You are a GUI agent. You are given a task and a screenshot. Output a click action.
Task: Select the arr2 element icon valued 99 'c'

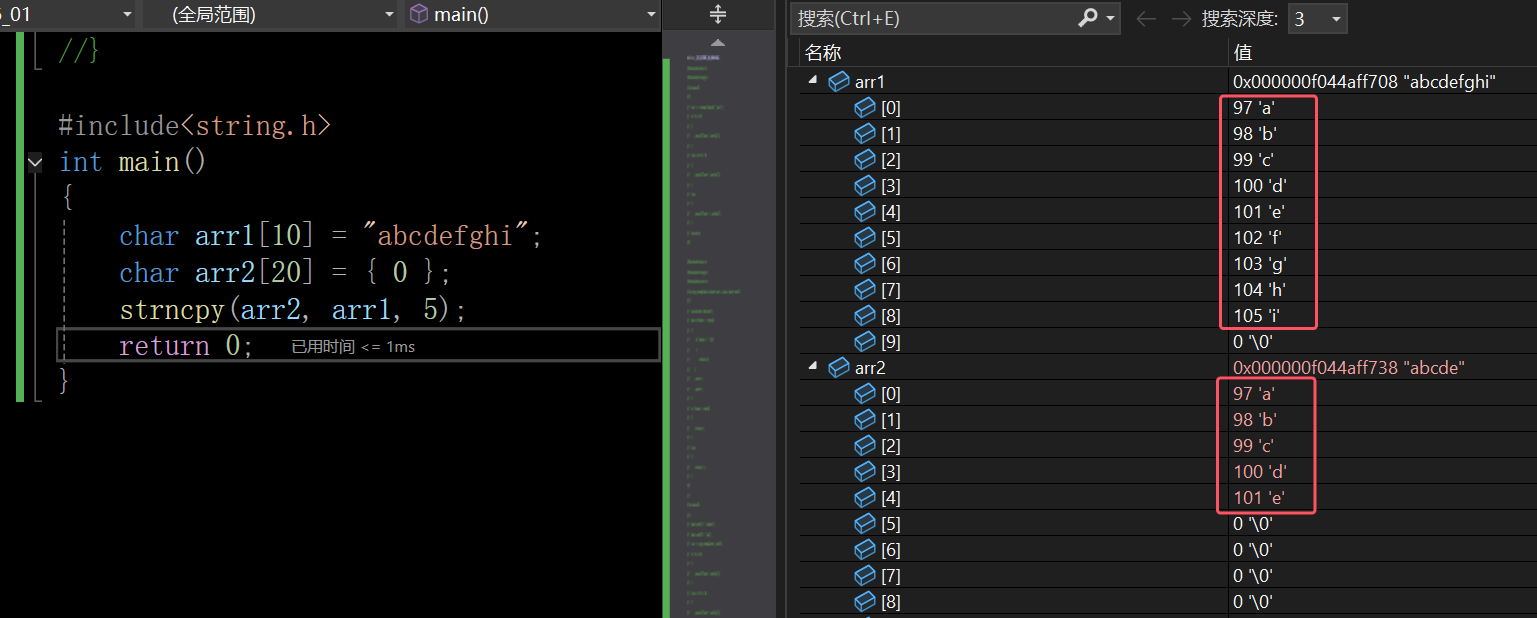tap(864, 446)
